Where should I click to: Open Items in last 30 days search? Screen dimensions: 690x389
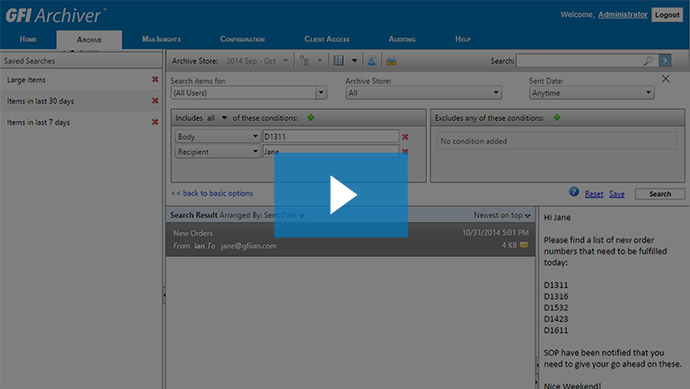[40, 101]
